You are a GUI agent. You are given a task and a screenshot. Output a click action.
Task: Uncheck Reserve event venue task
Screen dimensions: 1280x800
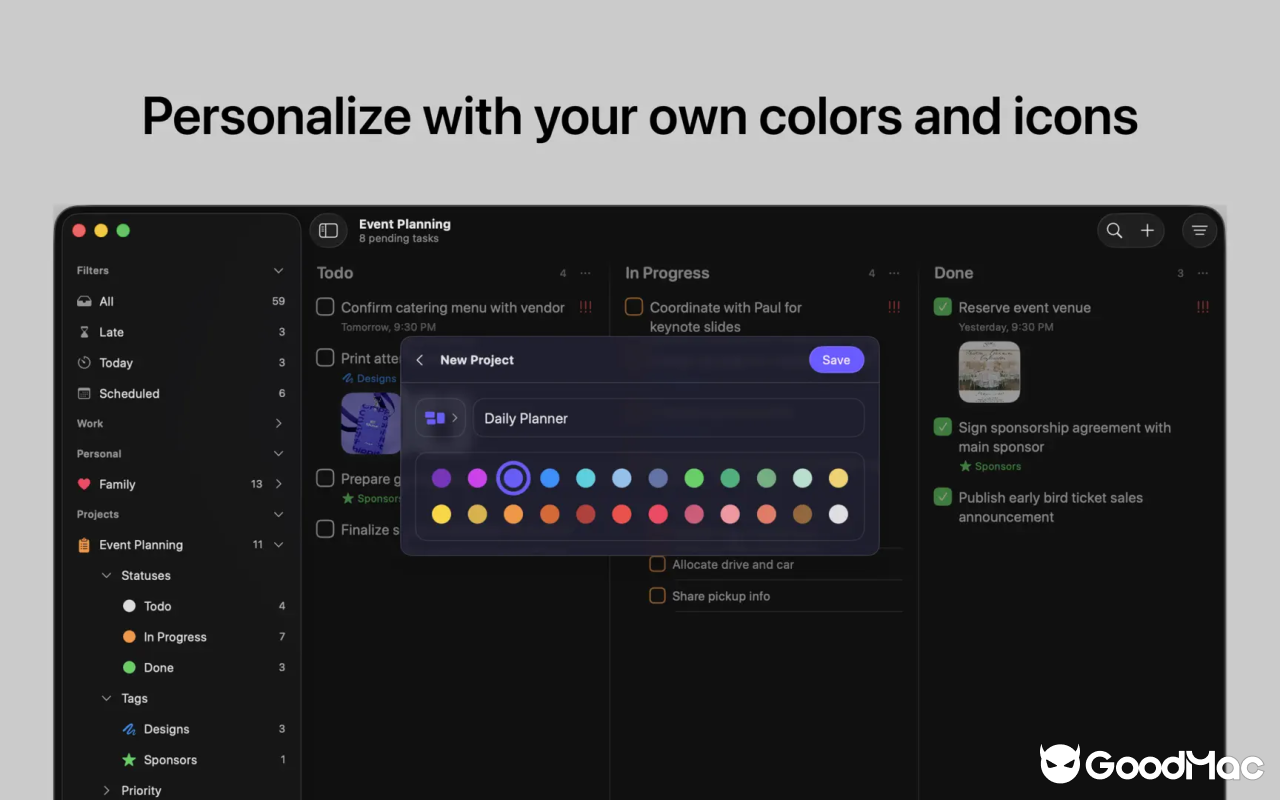tap(942, 307)
